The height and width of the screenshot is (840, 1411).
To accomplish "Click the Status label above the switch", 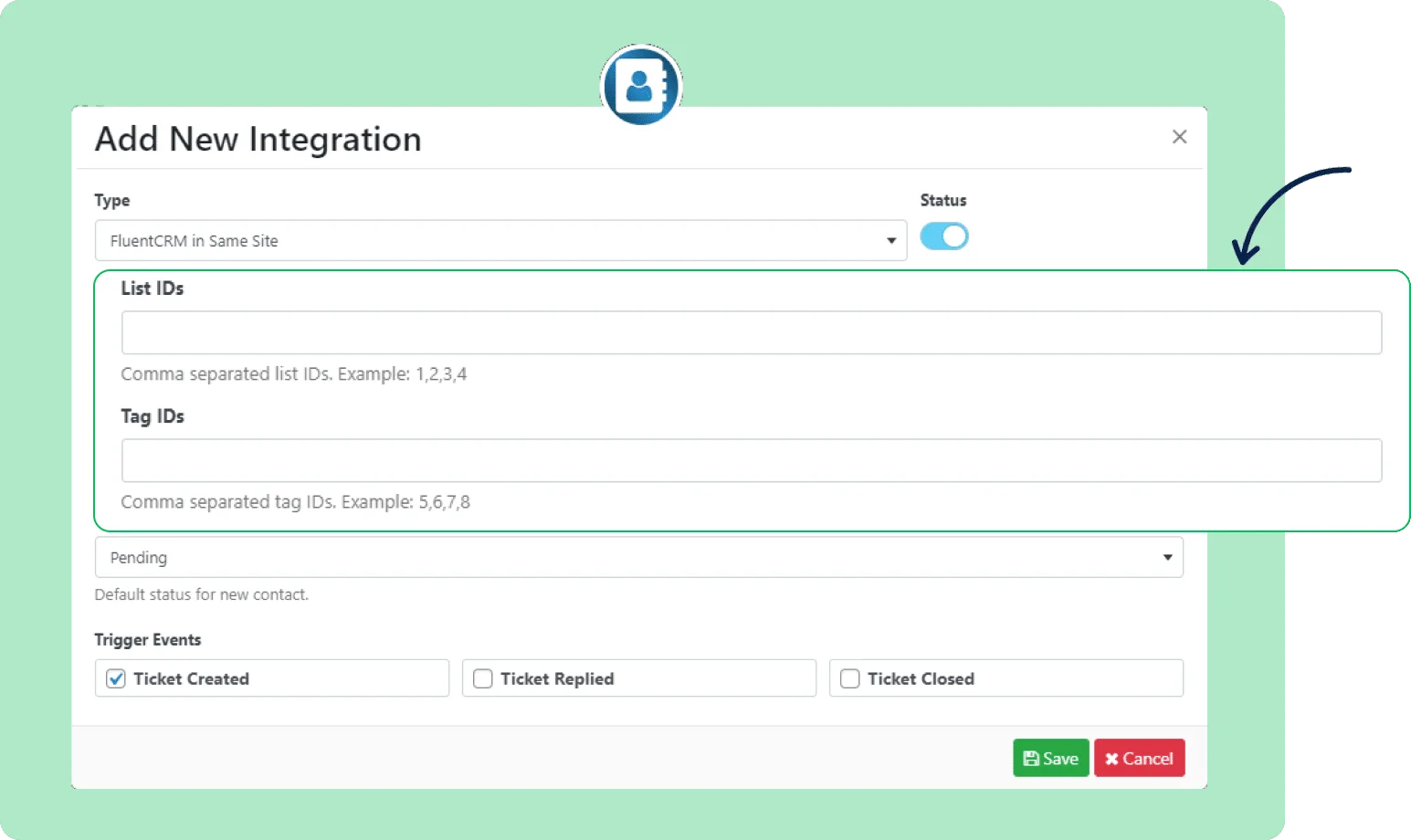I will 942,200.
